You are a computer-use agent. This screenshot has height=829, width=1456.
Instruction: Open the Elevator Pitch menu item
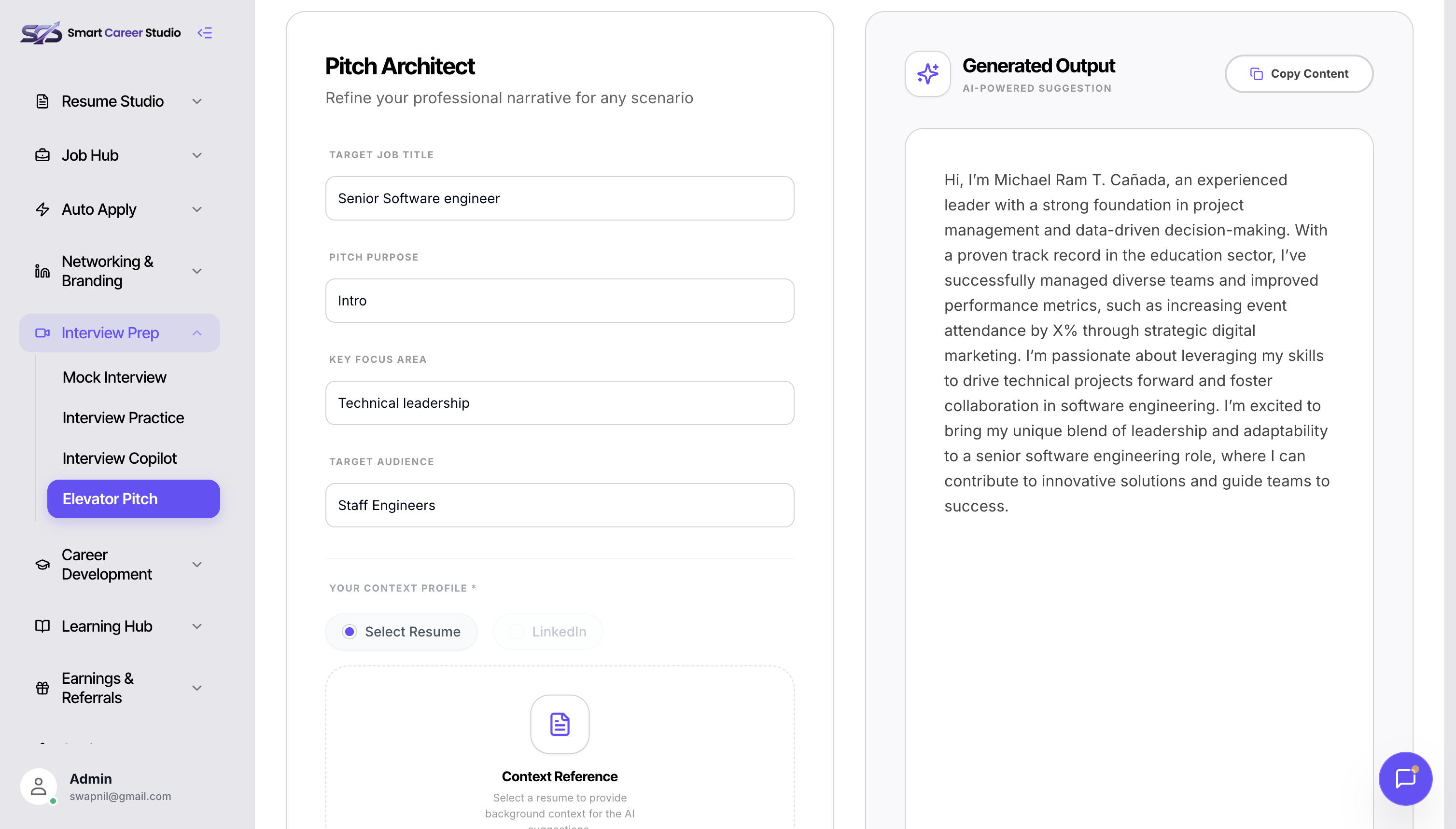(x=133, y=499)
